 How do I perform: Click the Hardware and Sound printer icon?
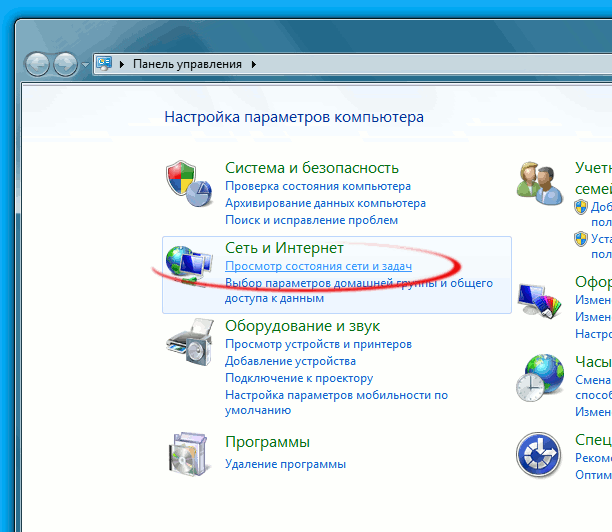coord(188,345)
